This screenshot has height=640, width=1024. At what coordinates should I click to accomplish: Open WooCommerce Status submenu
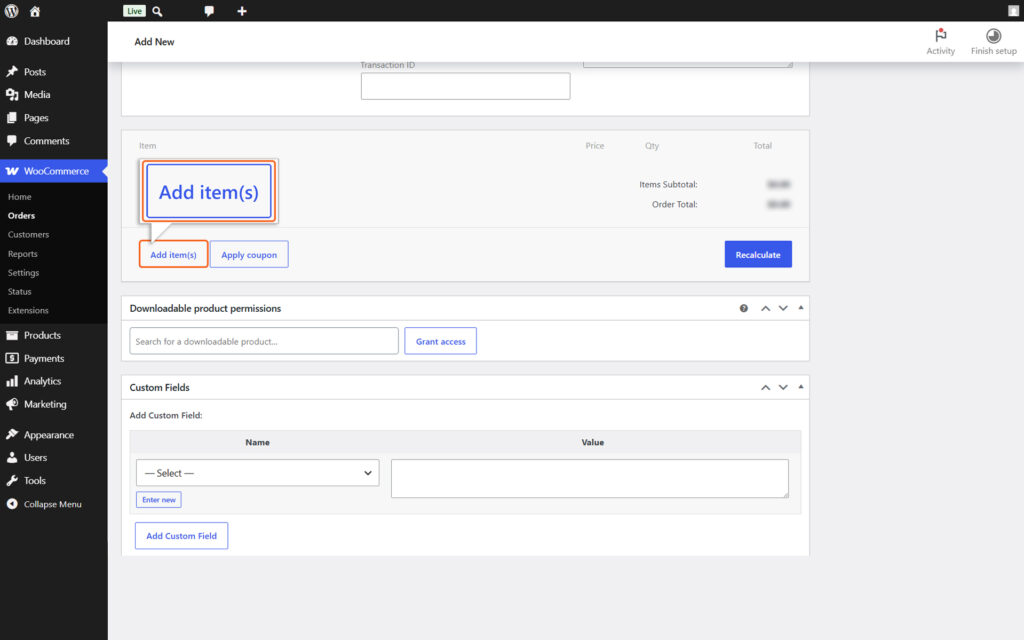tap(20, 291)
